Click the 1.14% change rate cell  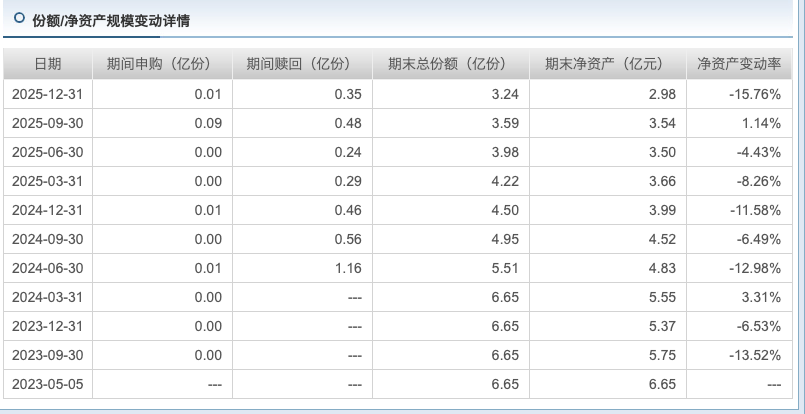(x=762, y=123)
